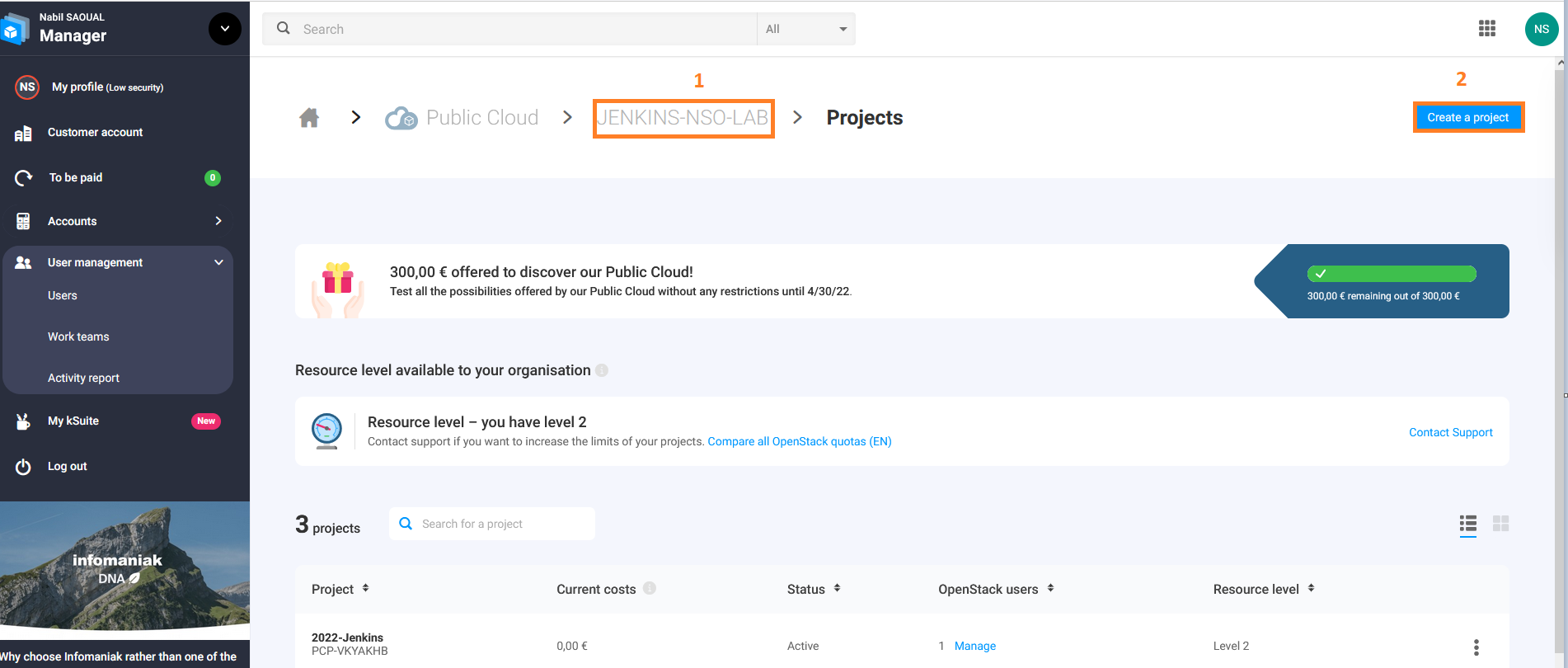Open the All search filter dropdown
Screen dimensions: 1568x668
806,29
